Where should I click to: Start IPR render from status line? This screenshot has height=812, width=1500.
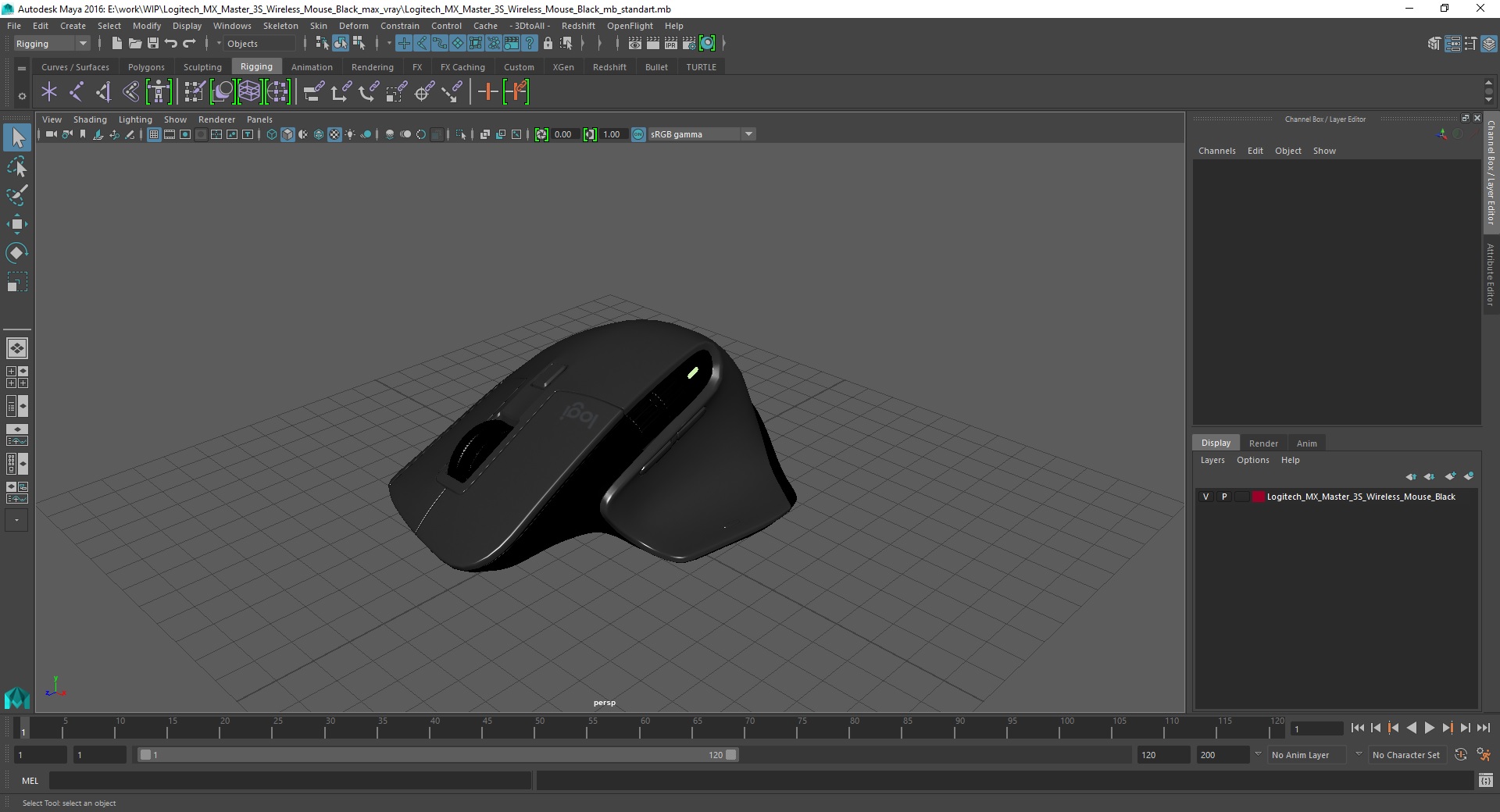[x=671, y=44]
